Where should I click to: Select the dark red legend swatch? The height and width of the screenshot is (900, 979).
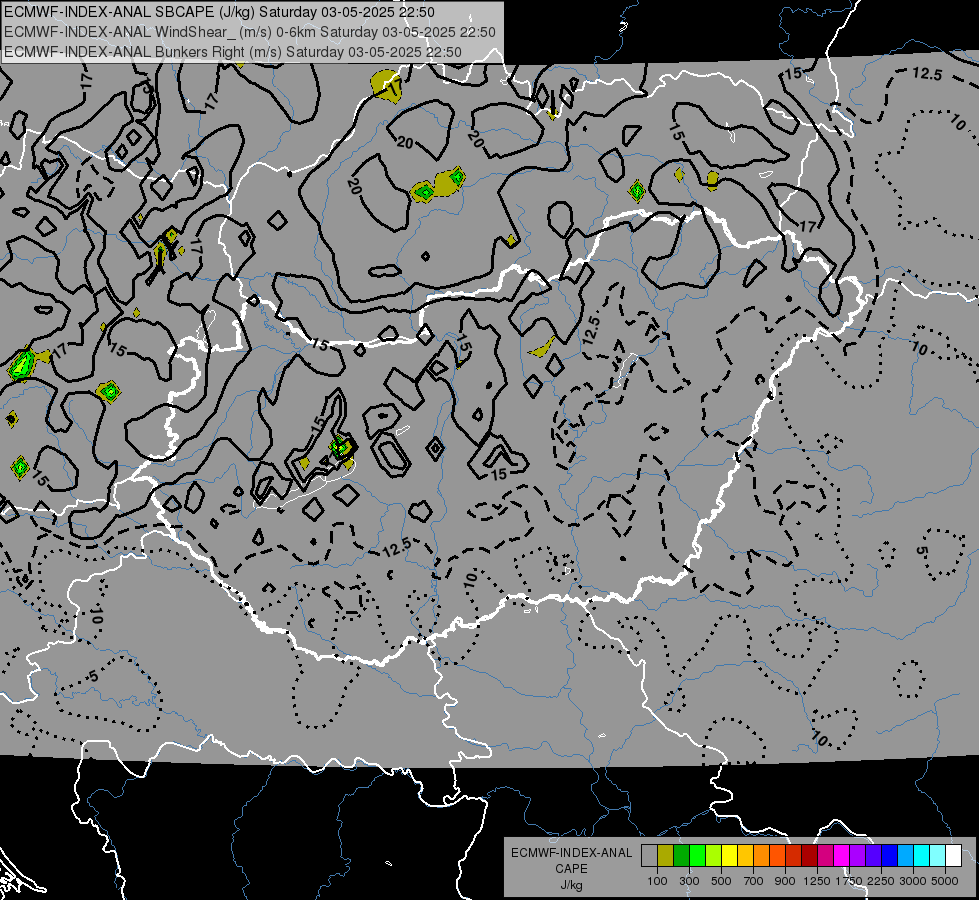809,855
